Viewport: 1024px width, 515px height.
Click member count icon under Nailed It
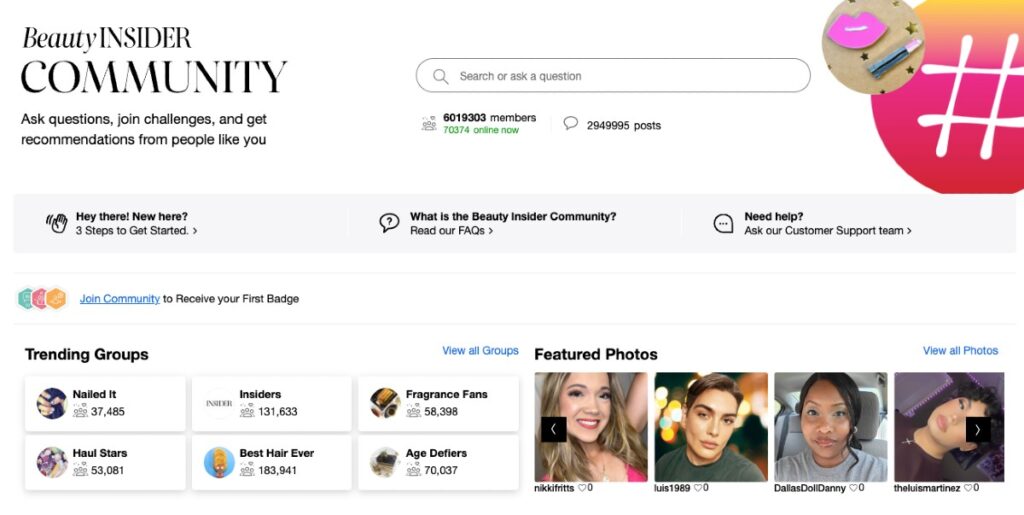pos(80,411)
